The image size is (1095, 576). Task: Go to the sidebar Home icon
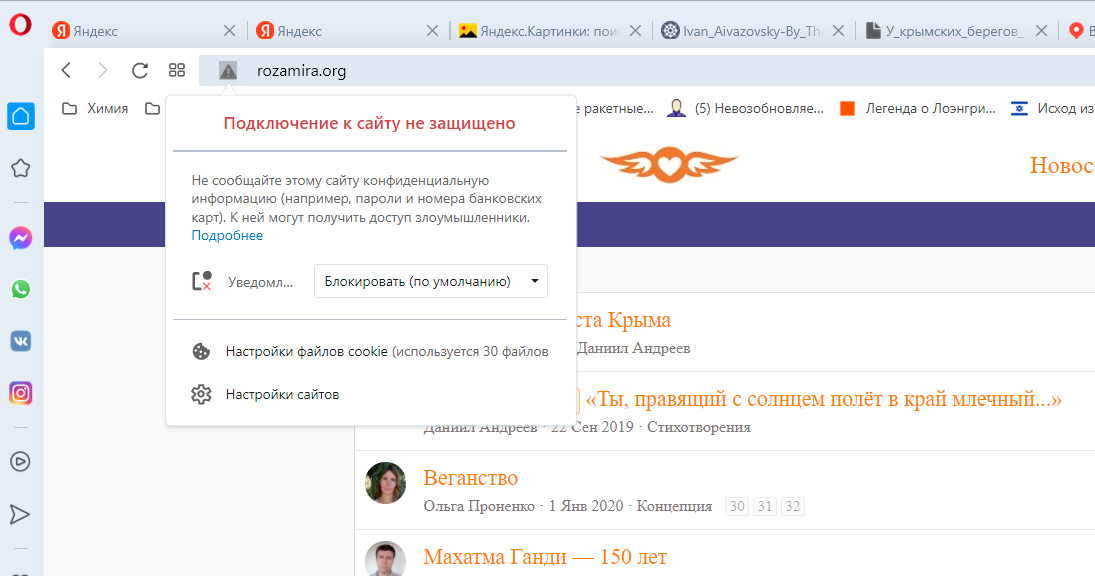tap(20, 116)
